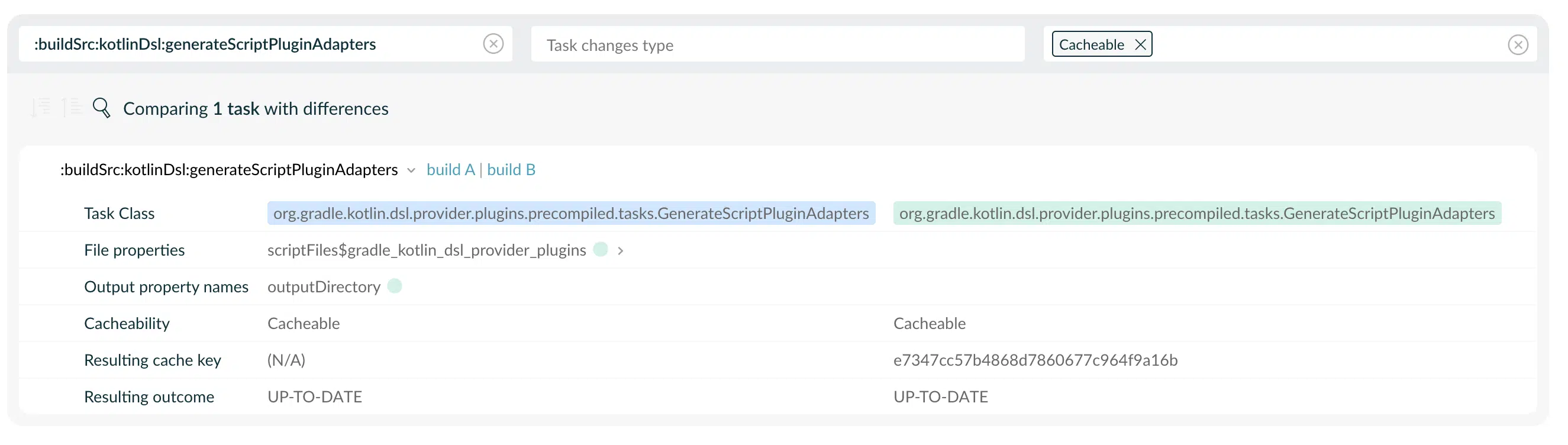Viewport: 1568px width, 445px height.
Task: Expand all tasks with sort-up icon
Action: [x=72, y=107]
